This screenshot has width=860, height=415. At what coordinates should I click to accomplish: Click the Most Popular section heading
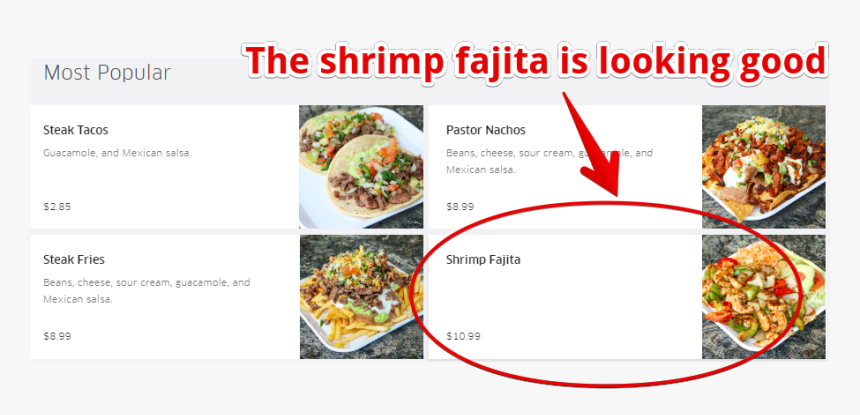coord(108,72)
